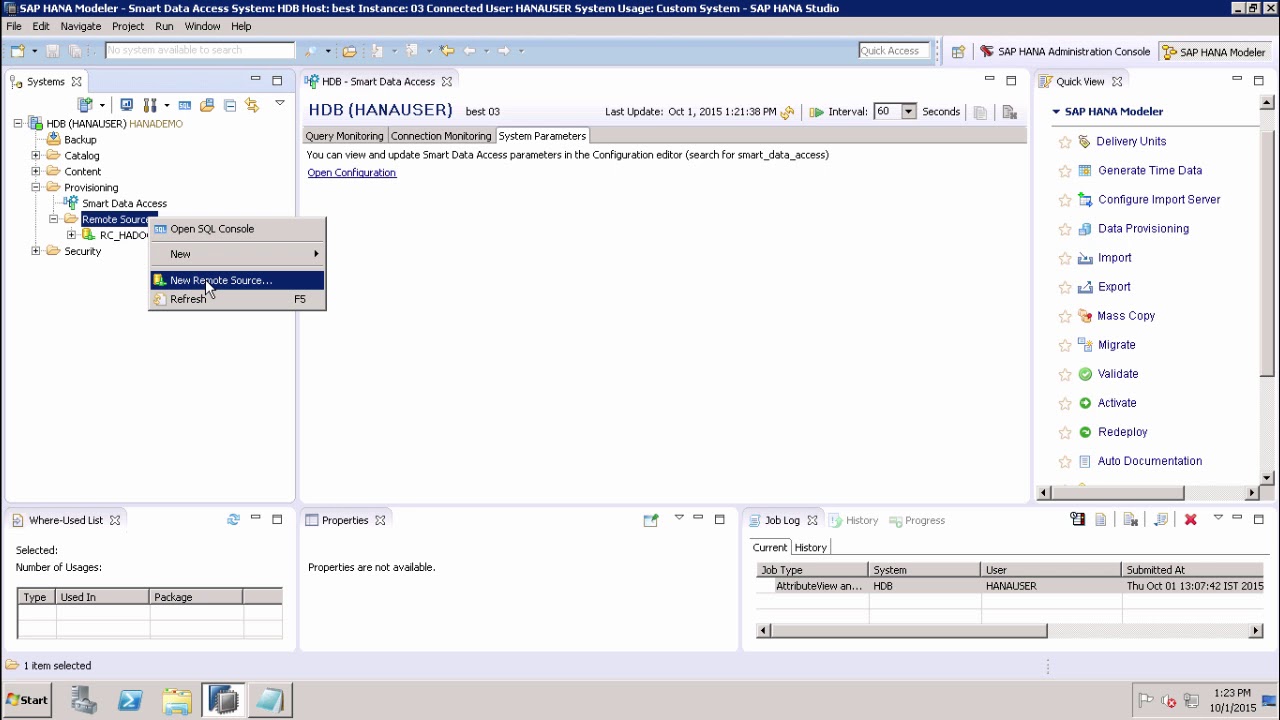Click the star next to Redeploy
This screenshot has height=720, width=1280.
(1065, 433)
